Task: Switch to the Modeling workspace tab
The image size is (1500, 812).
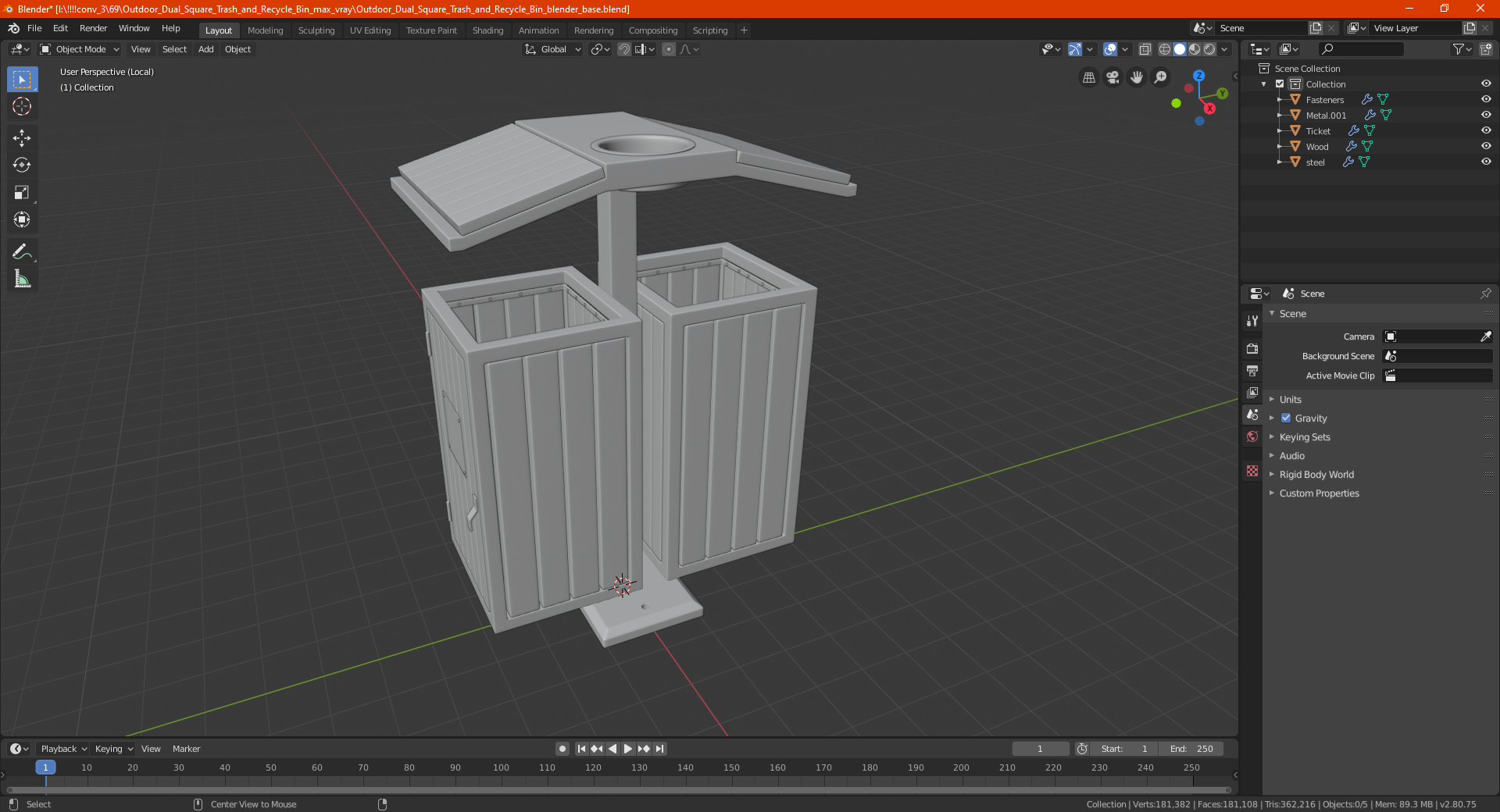Action: [x=265, y=30]
